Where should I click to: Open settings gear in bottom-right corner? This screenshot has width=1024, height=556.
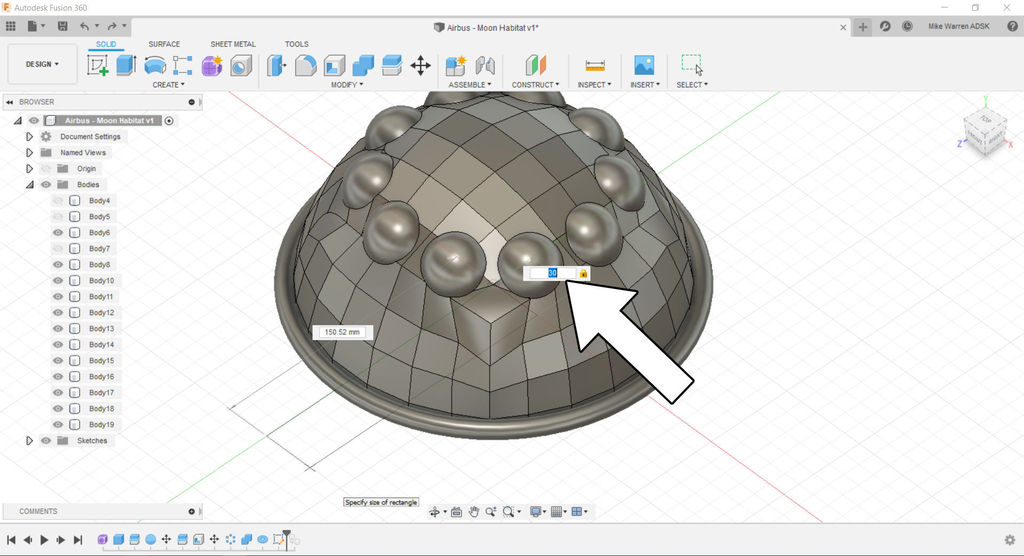1009,540
